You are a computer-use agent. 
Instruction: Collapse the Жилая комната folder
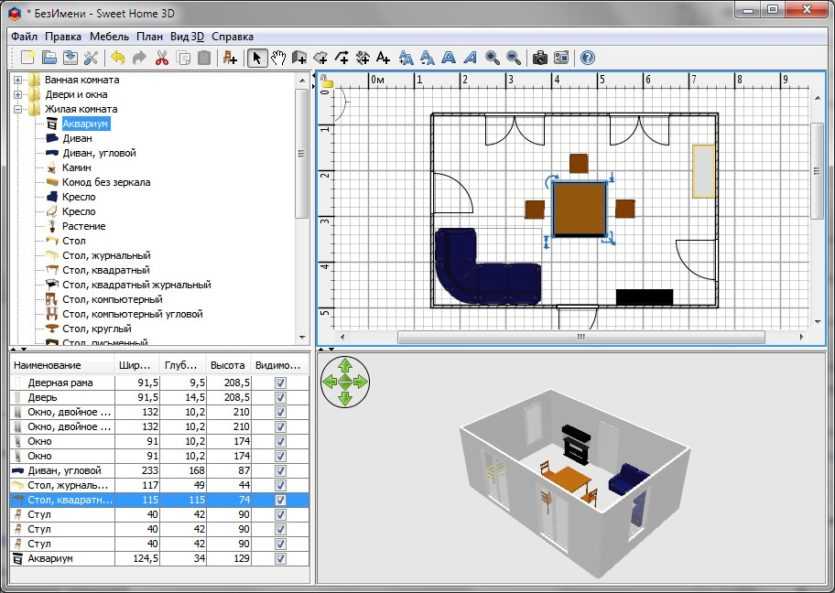(18, 109)
